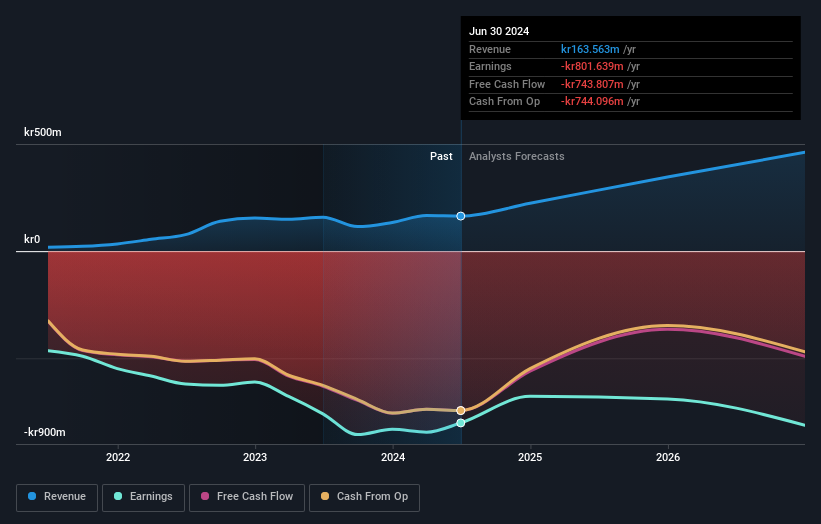Click the 2026 x-axis label
The height and width of the screenshot is (524, 821).
[668, 458]
